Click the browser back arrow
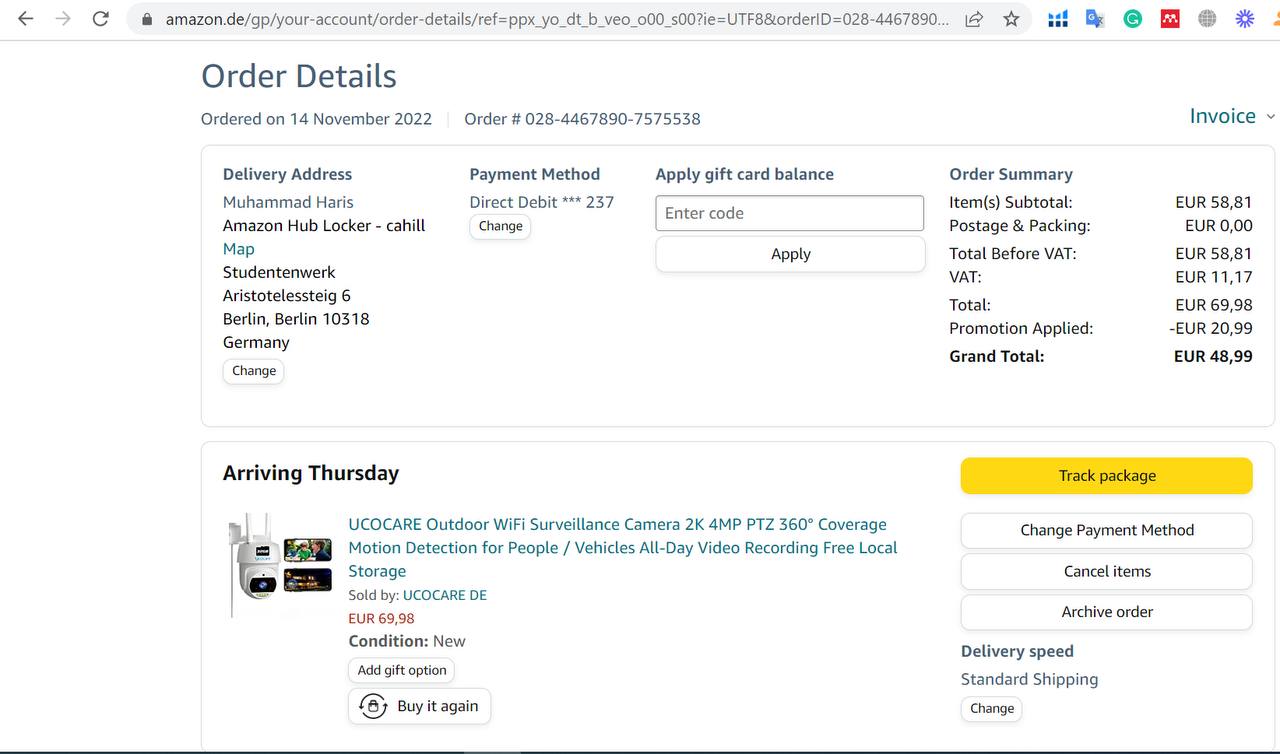This screenshot has width=1280, height=754. pyautogui.click(x=26, y=19)
